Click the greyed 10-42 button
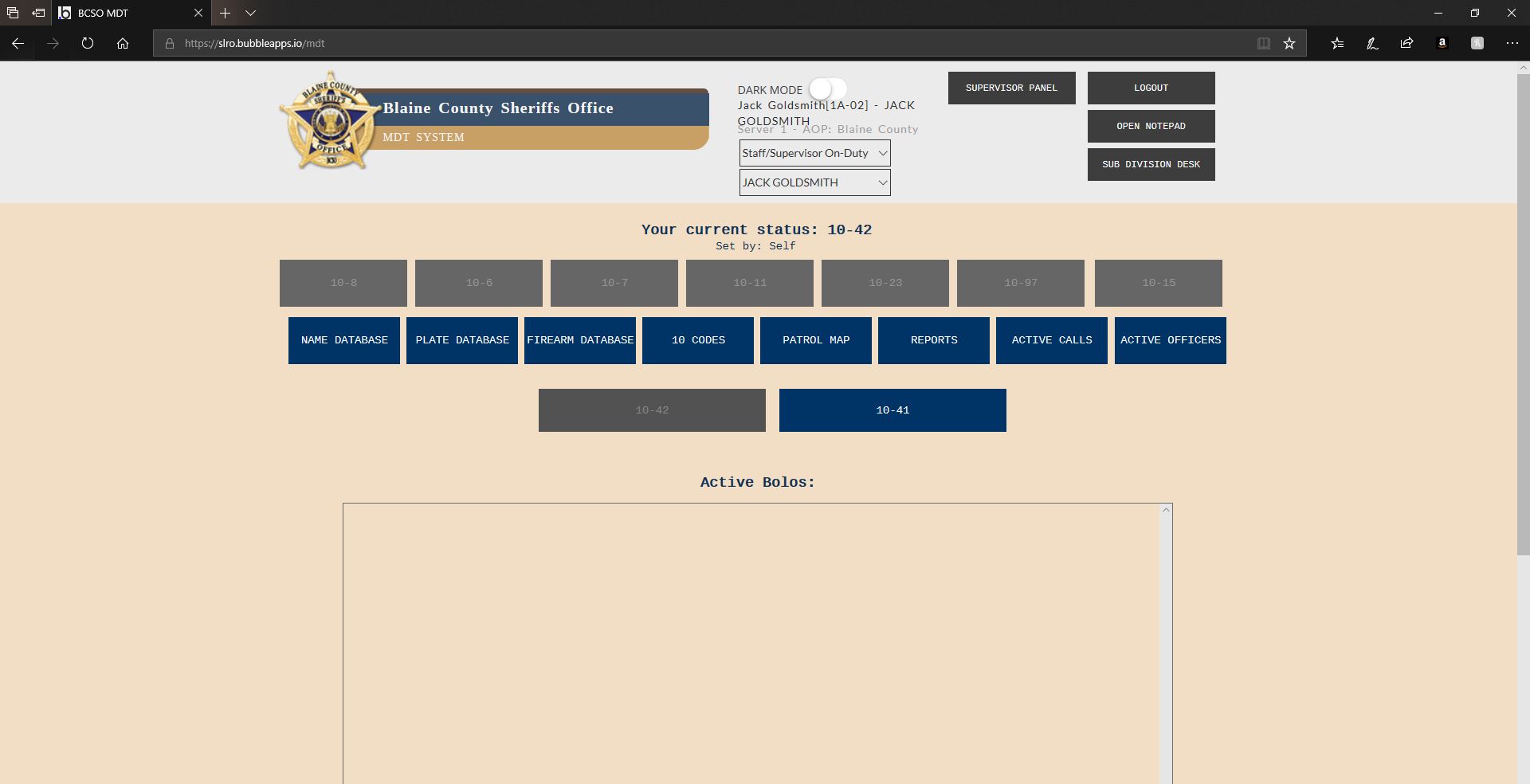Screen dimensions: 1530x784 coord(652,410)
